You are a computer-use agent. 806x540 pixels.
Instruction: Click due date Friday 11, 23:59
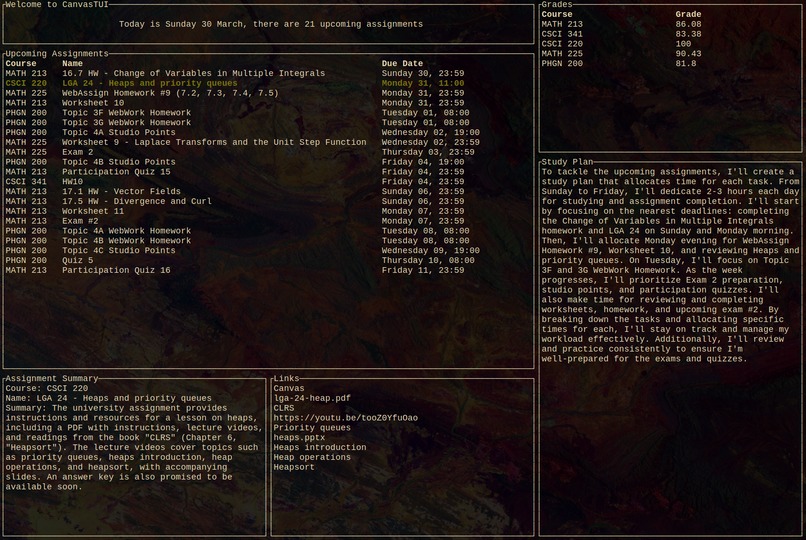[x=423, y=270]
